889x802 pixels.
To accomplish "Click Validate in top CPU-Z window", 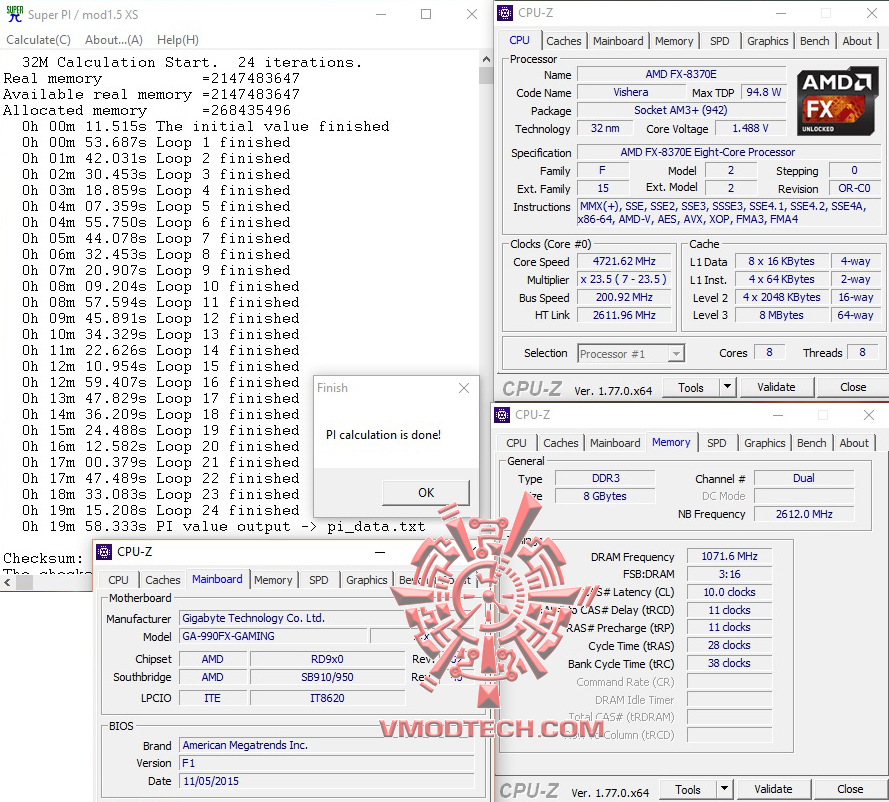I will point(776,387).
